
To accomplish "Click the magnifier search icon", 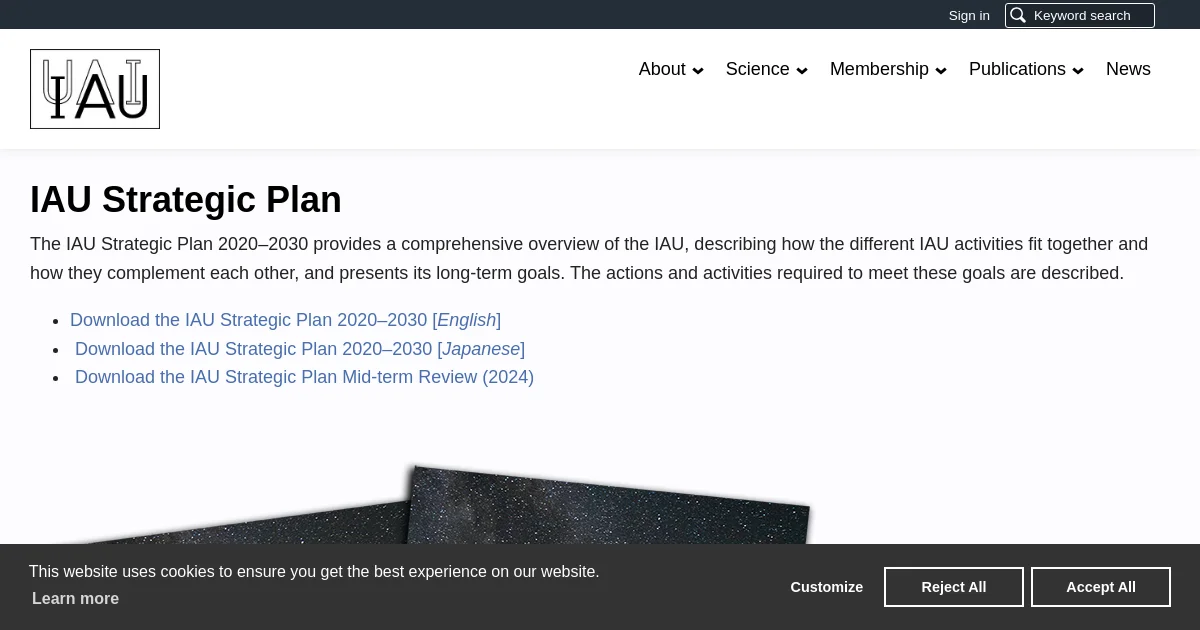I will [1018, 15].
